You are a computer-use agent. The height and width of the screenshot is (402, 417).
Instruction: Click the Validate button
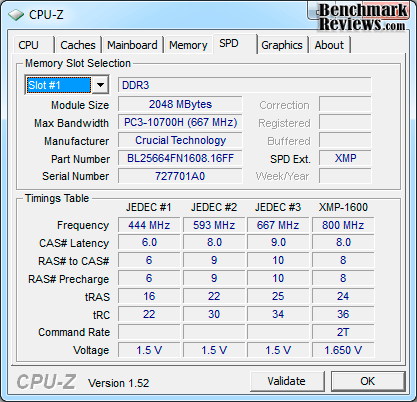[x=287, y=381]
